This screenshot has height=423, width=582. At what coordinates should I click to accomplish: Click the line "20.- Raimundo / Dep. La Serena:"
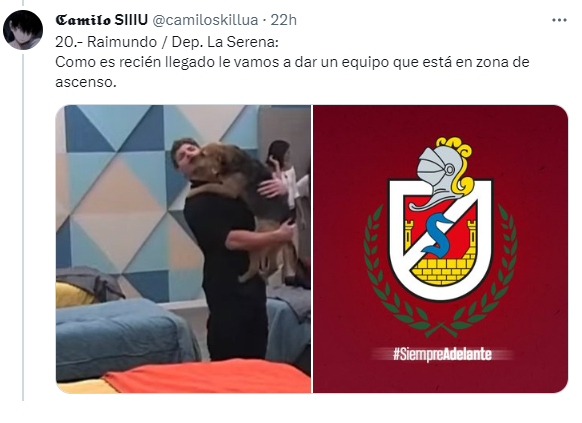pos(167,42)
